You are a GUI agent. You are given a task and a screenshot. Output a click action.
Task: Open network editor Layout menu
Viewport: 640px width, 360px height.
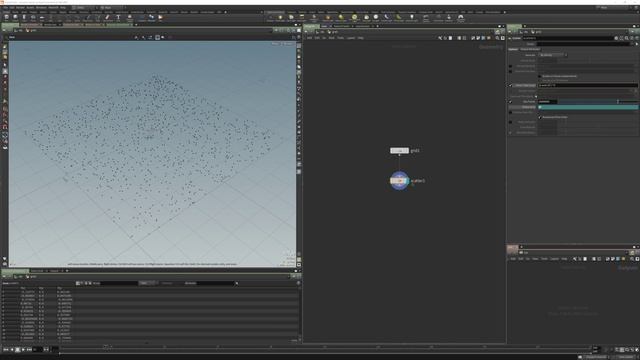click(351, 38)
